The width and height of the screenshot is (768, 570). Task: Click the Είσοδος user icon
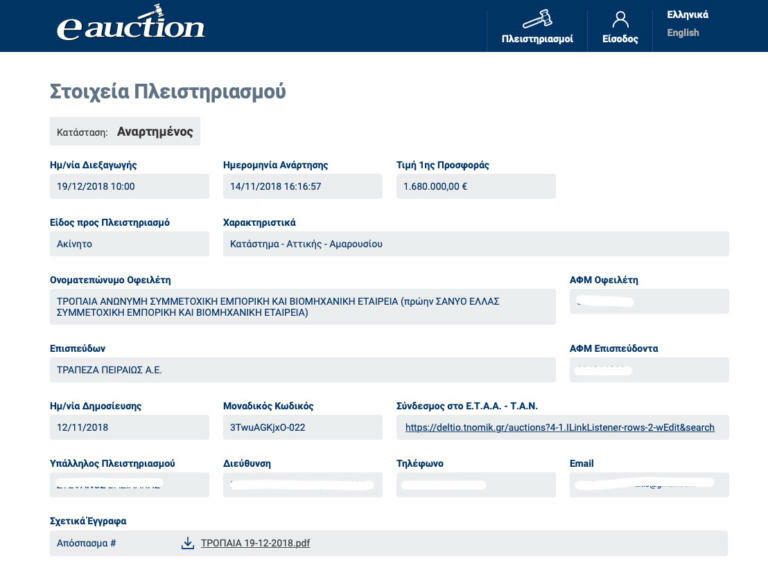(620, 20)
